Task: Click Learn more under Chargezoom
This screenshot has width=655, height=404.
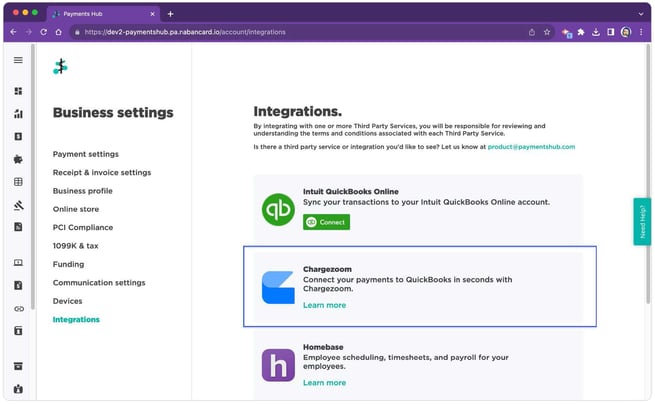Action: coord(325,305)
